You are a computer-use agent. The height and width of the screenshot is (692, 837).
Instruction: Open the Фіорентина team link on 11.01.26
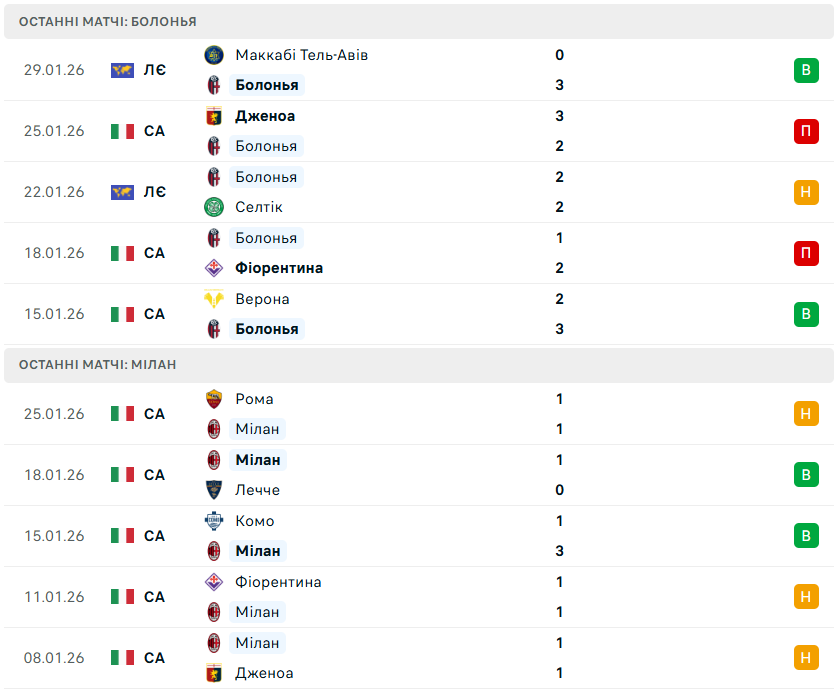[278, 582]
